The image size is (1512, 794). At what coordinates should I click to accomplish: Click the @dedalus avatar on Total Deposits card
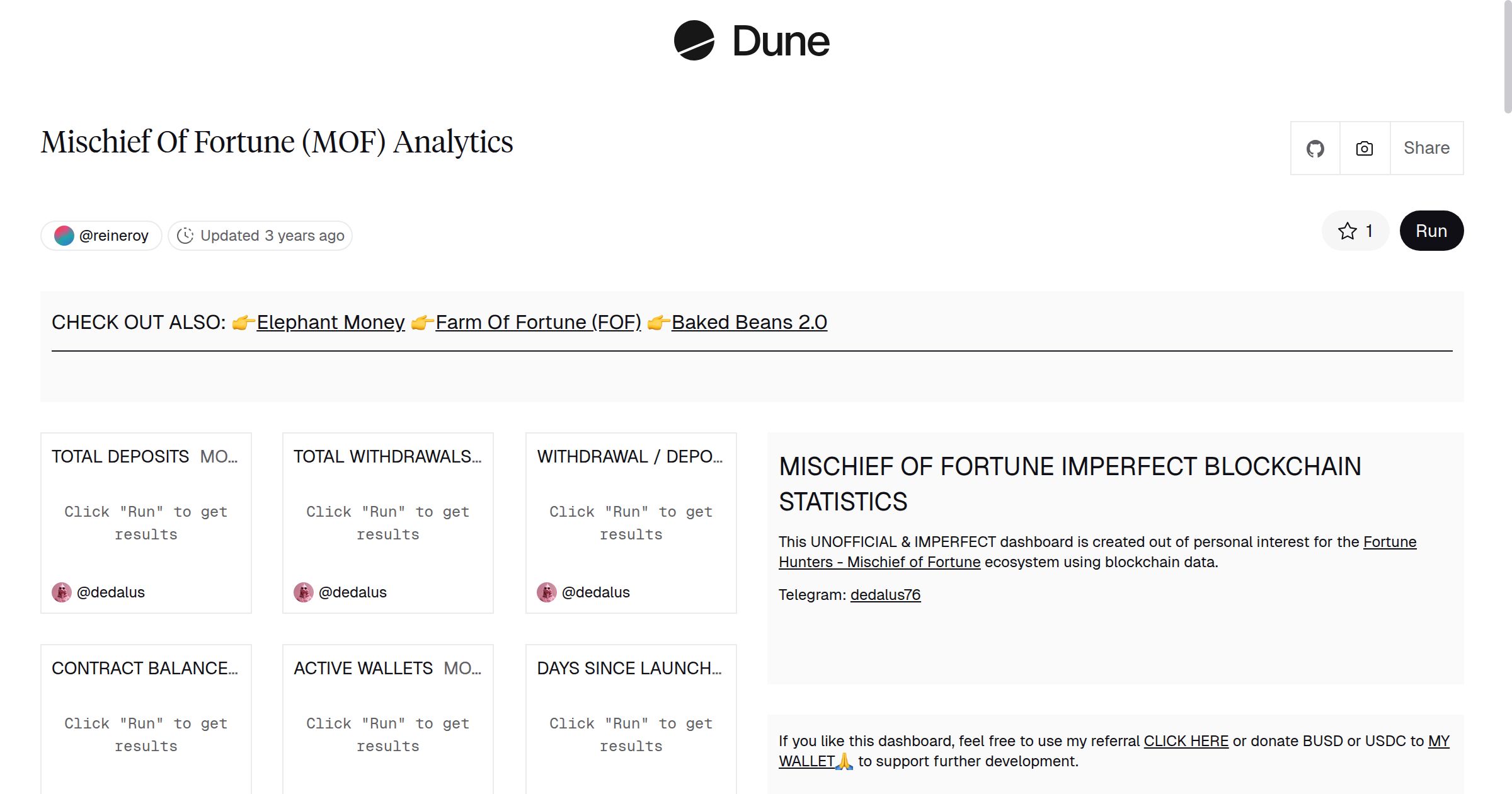click(x=61, y=592)
